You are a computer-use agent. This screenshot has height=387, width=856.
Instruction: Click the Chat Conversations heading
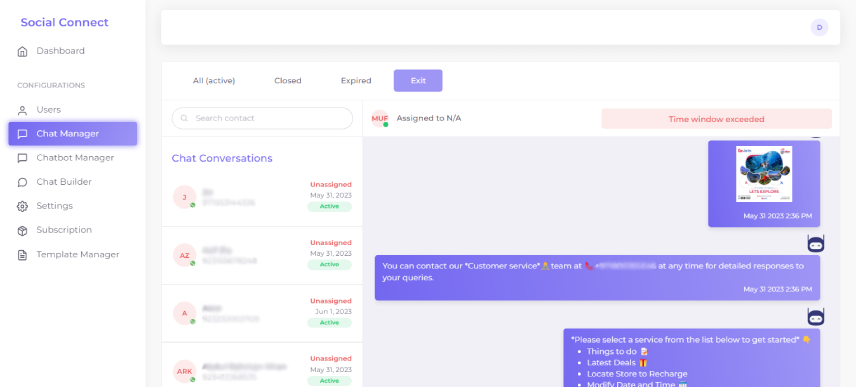tap(222, 158)
